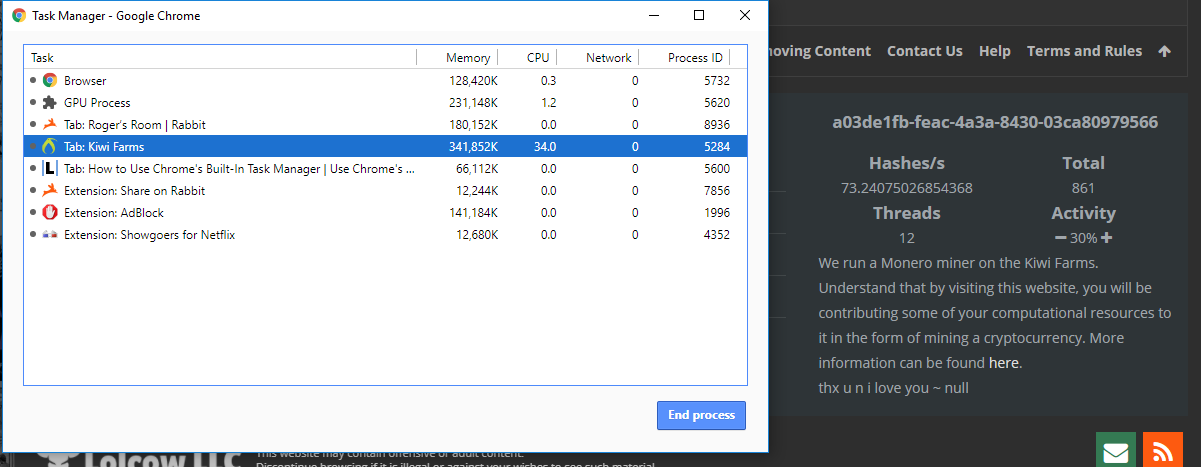Click Rabbit icon beside Roger's Room tab
This screenshot has height=468, width=1201.
(49, 125)
